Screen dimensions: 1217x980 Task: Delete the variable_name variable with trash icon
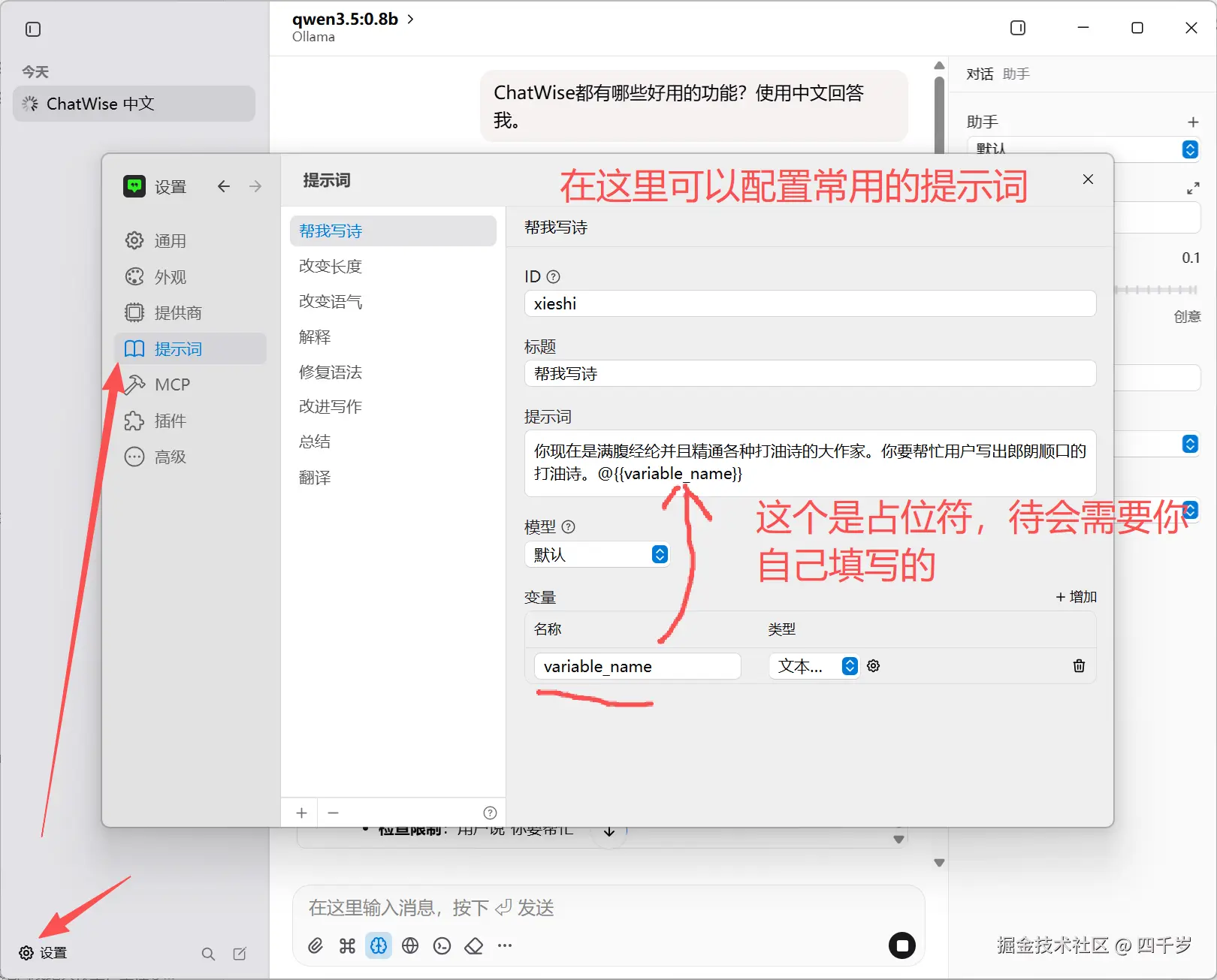click(x=1079, y=666)
